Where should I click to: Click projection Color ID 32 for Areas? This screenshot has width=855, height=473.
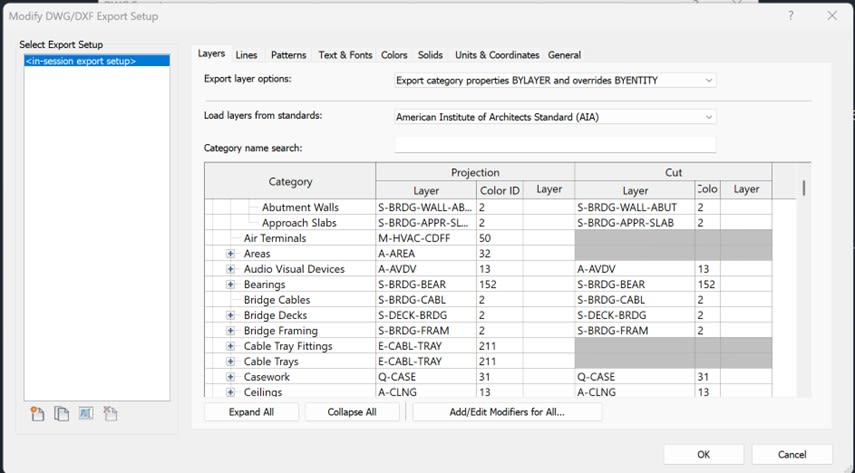499,254
